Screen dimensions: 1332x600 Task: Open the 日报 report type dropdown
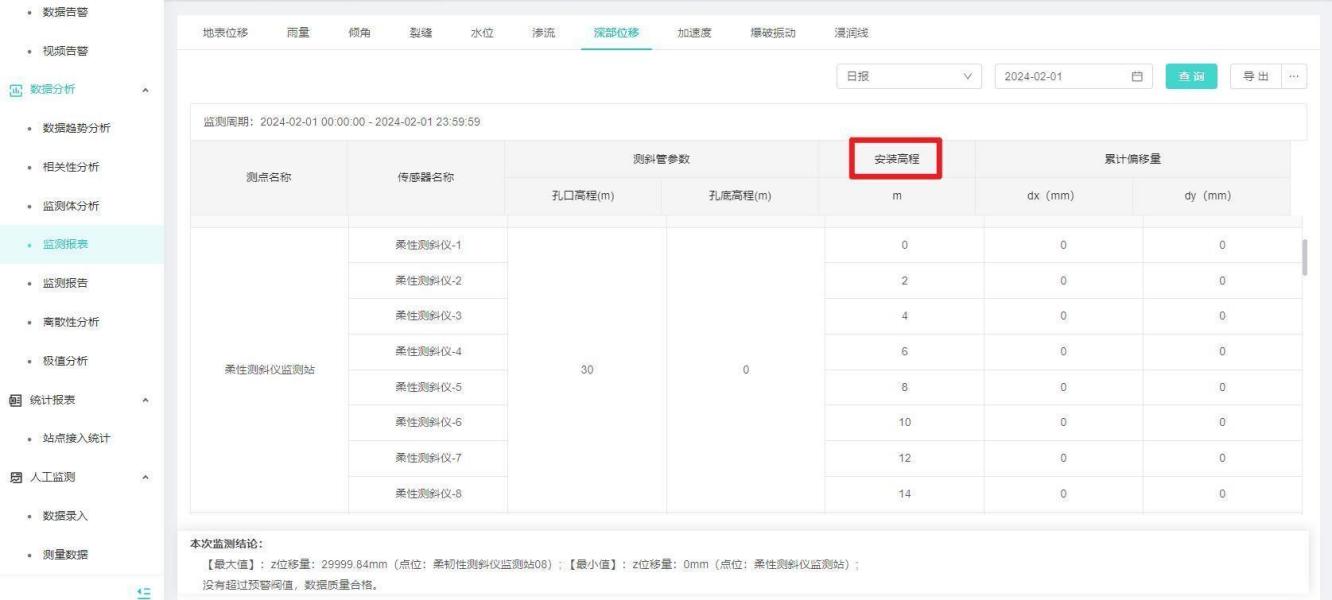point(909,77)
